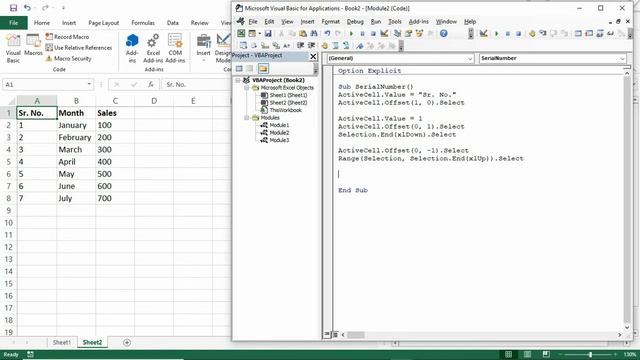The height and width of the screenshot is (360, 640).
Task: Collapse Microsoft Excel Objects folder
Action: [x=246, y=88]
